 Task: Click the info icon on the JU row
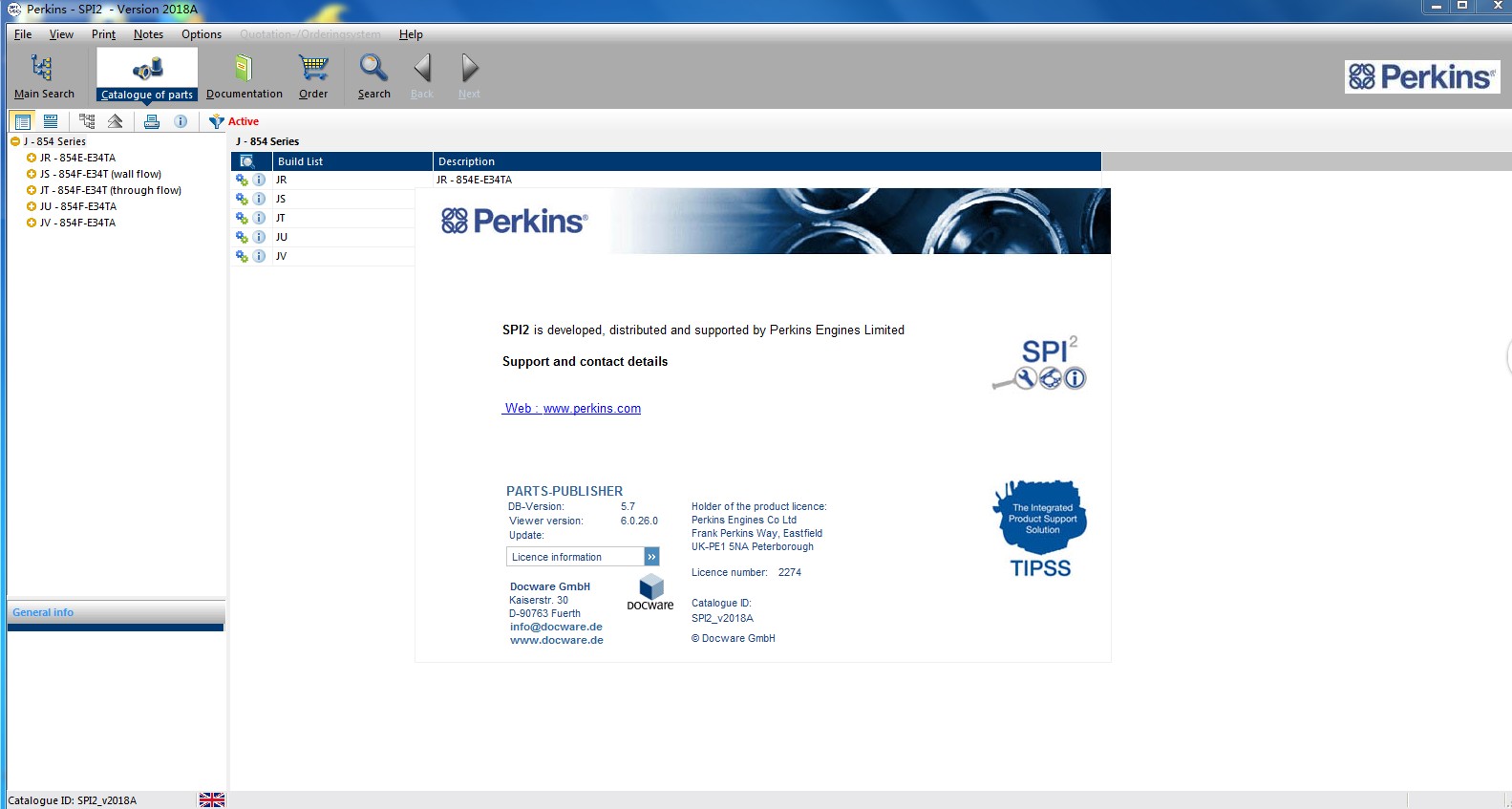pos(259,237)
